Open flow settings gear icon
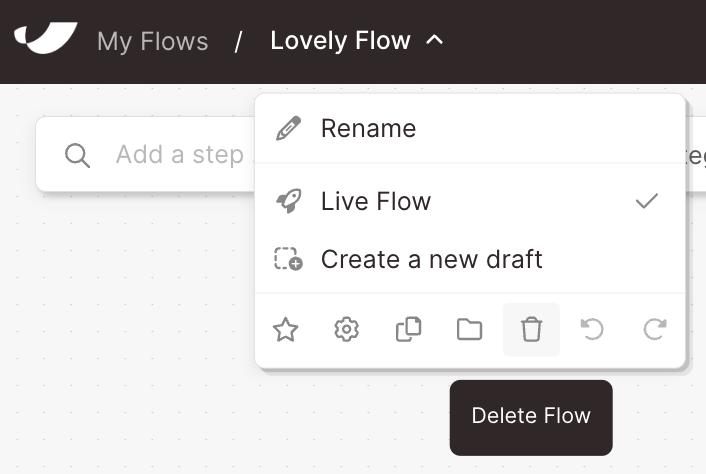706x474 pixels. click(347, 330)
